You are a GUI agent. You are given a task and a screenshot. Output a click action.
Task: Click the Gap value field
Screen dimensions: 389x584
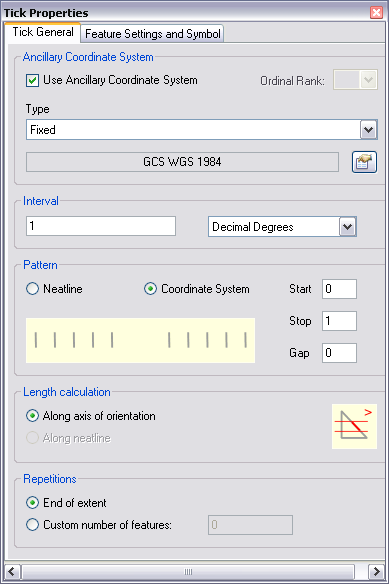(339, 353)
